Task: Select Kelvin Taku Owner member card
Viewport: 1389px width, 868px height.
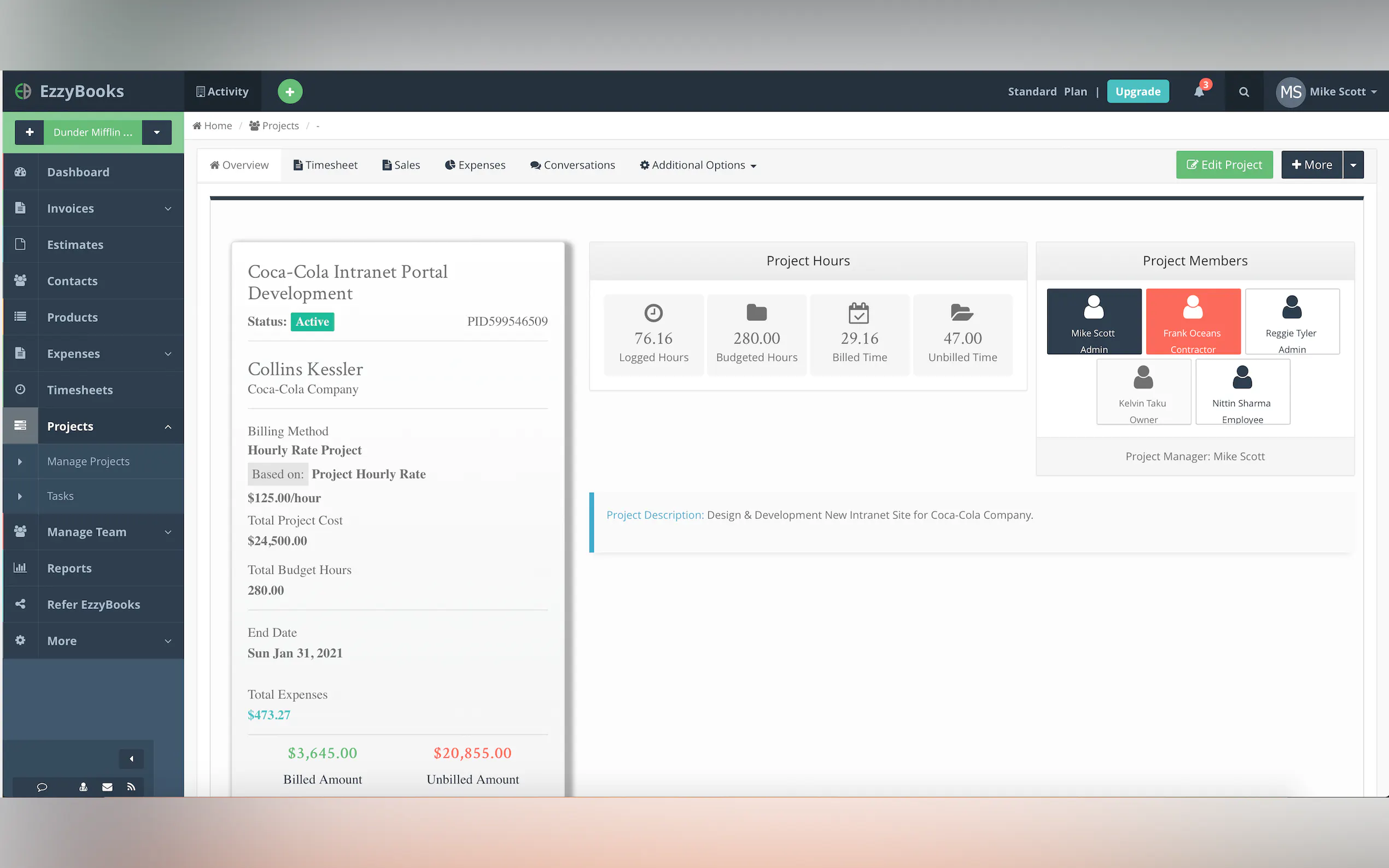Action: tap(1143, 391)
